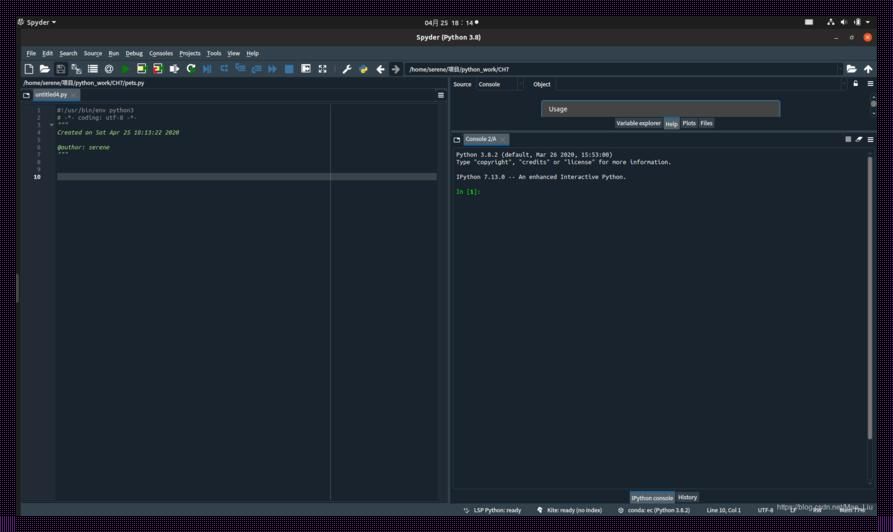The image size is (893, 532).
Task: Clear console with the eraser icon
Action: [859, 139]
